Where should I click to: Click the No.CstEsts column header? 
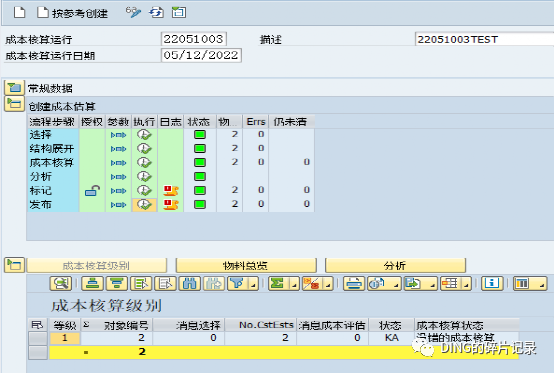pos(261,325)
